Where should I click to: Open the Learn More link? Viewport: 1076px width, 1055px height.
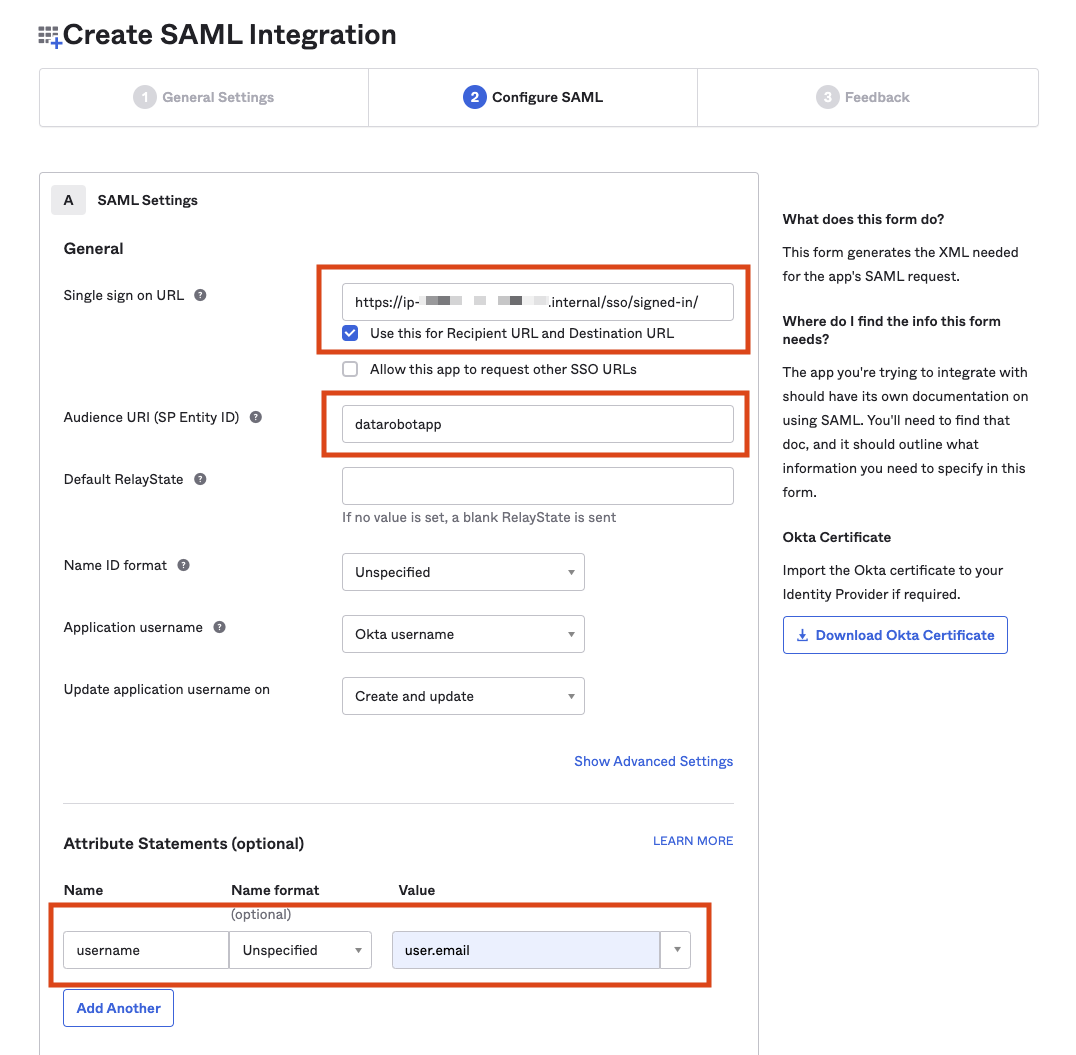tap(692, 841)
